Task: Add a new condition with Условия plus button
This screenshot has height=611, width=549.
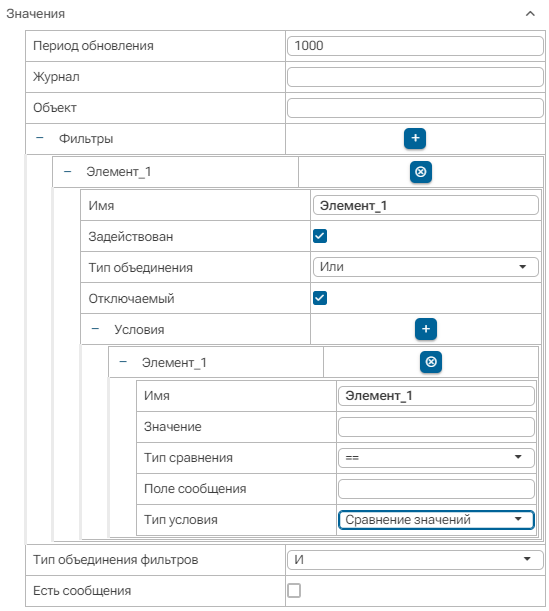Action: tap(426, 329)
